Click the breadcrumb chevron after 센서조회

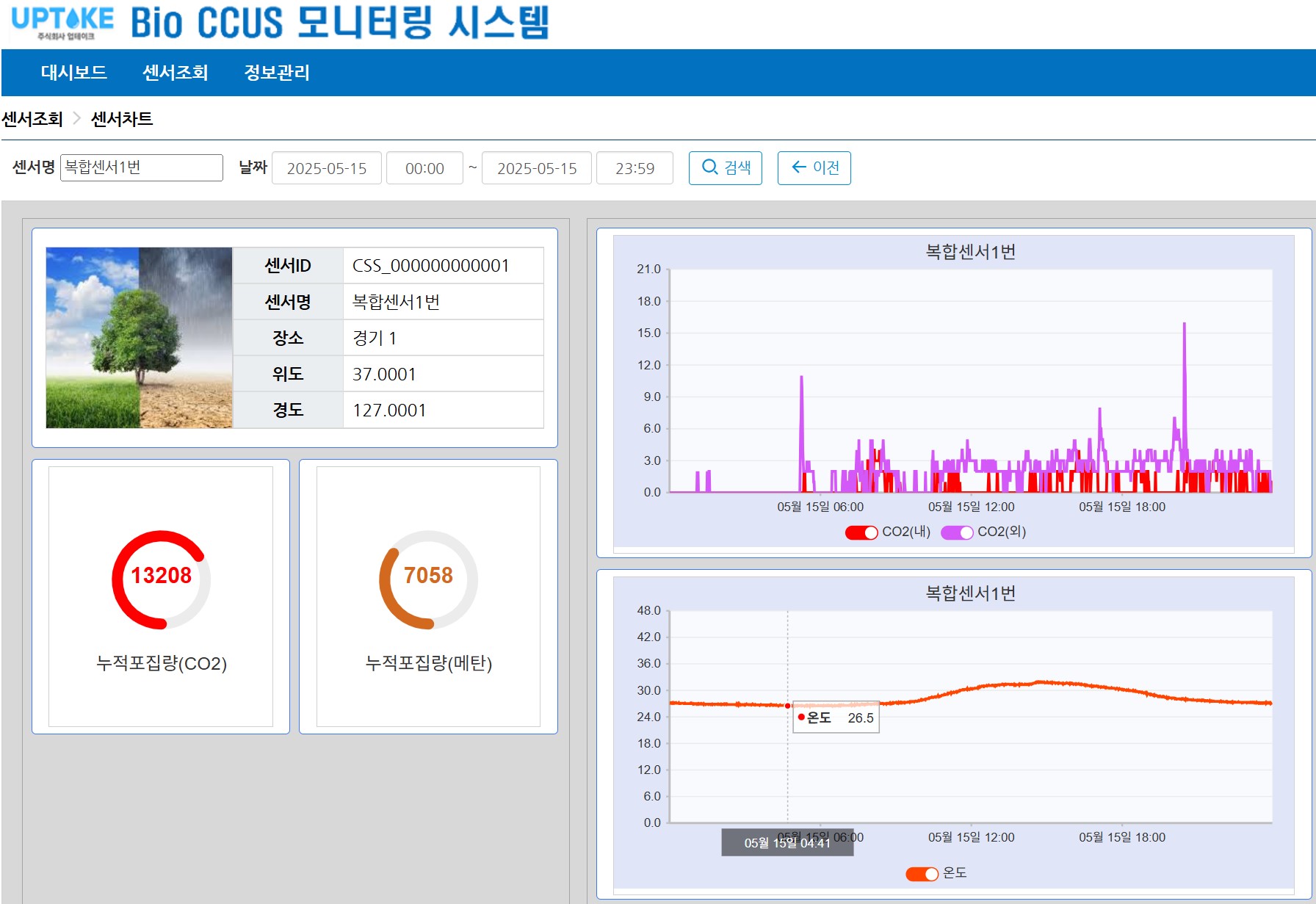76,119
